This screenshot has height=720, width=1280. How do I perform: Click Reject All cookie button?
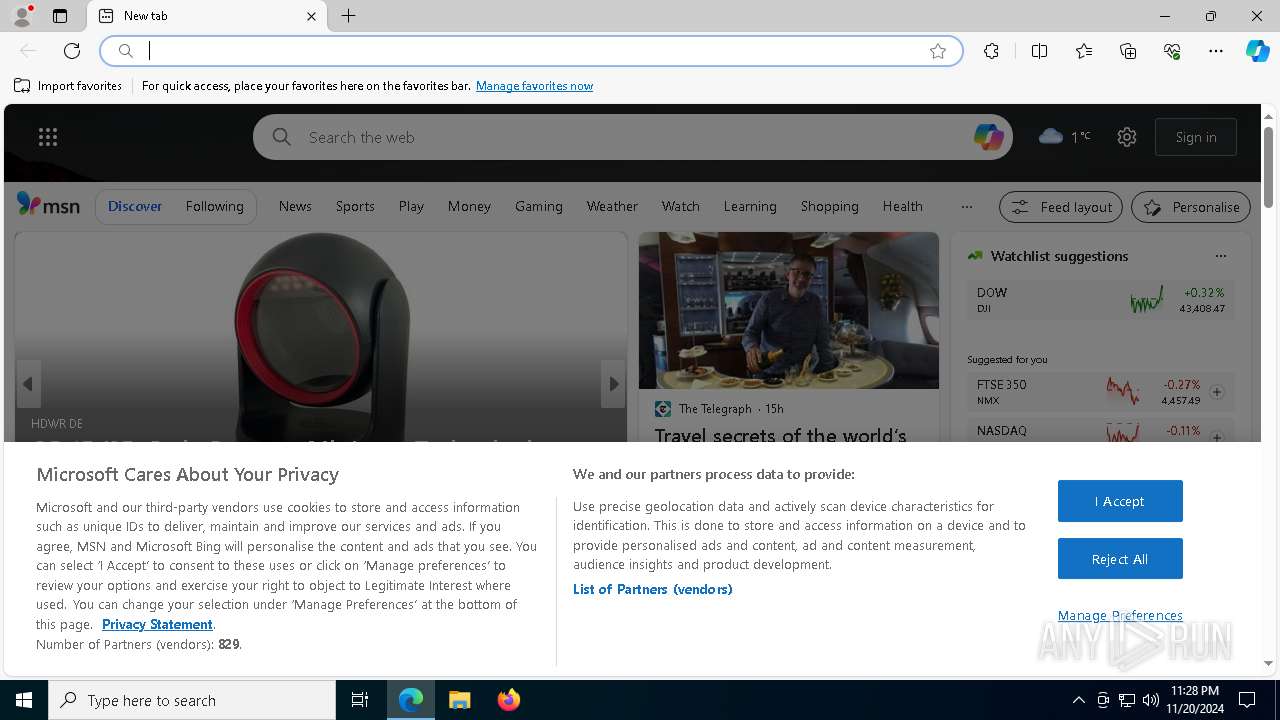click(1120, 559)
